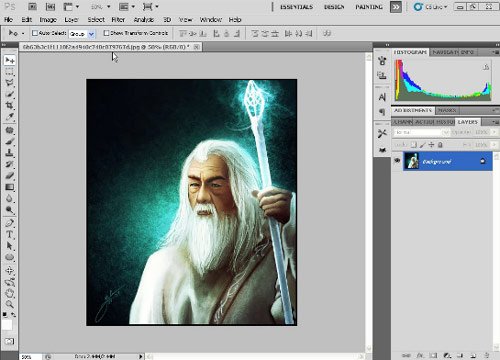Viewport: 500px width, 360px height.
Task: Open the Window menu
Action: click(211, 20)
